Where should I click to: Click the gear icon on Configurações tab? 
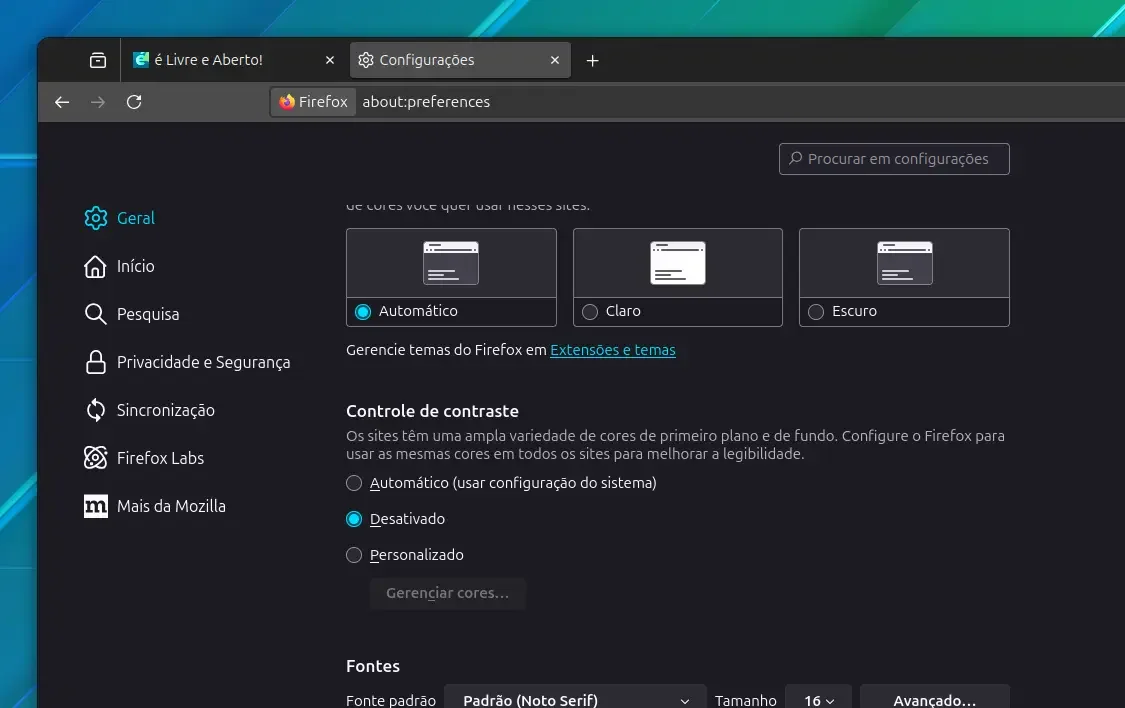click(366, 60)
